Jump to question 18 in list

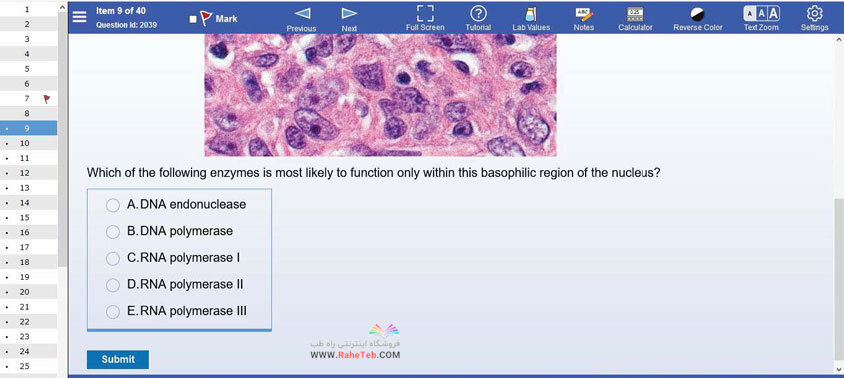[x=29, y=262]
